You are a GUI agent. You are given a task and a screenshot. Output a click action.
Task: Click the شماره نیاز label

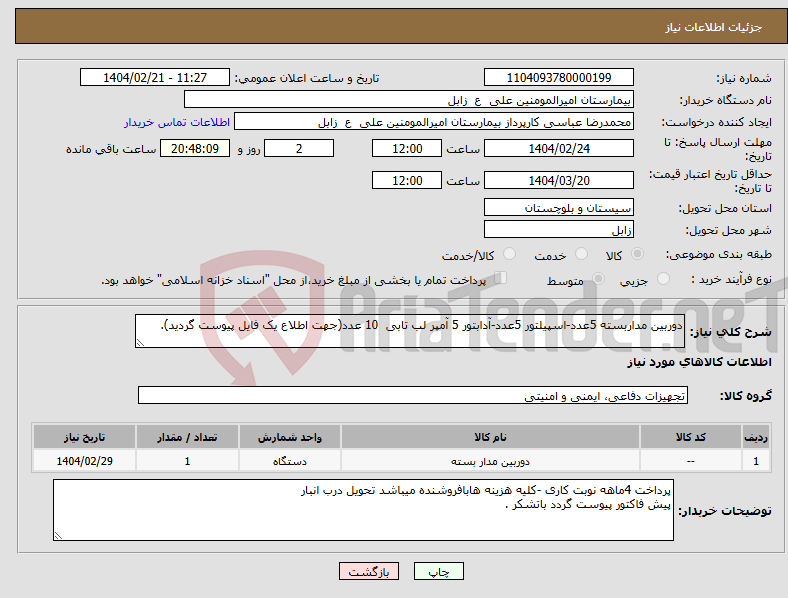click(744, 78)
